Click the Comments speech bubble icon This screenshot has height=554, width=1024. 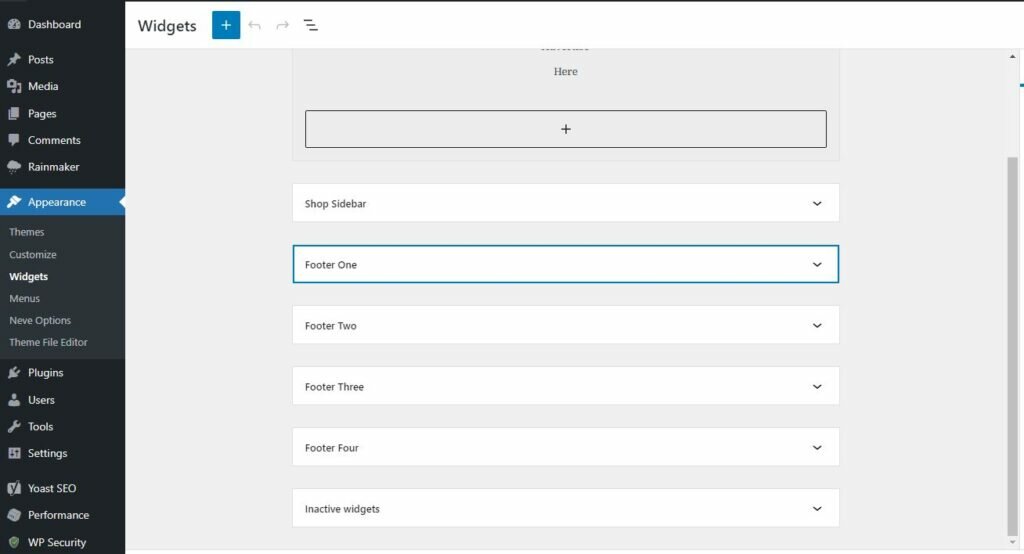click(x=14, y=140)
